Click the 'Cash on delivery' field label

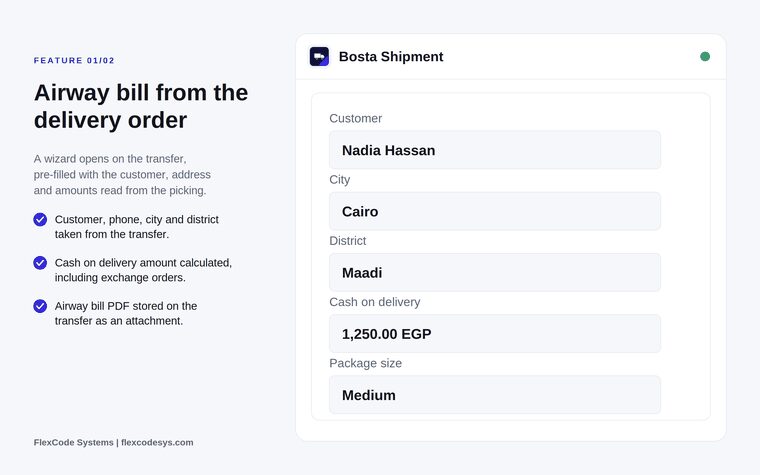(375, 302)
